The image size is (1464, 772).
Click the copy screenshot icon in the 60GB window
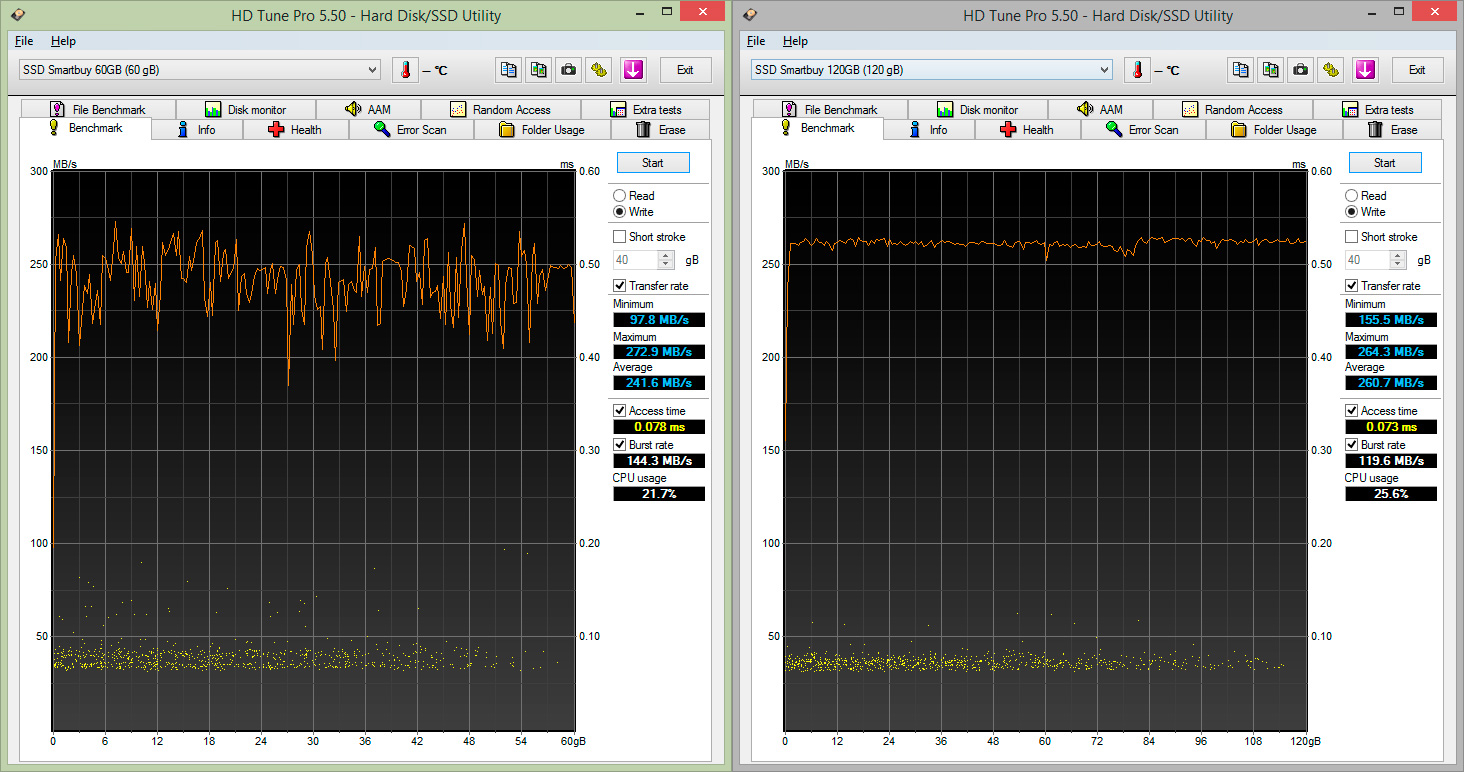click(x=539, y=70)
